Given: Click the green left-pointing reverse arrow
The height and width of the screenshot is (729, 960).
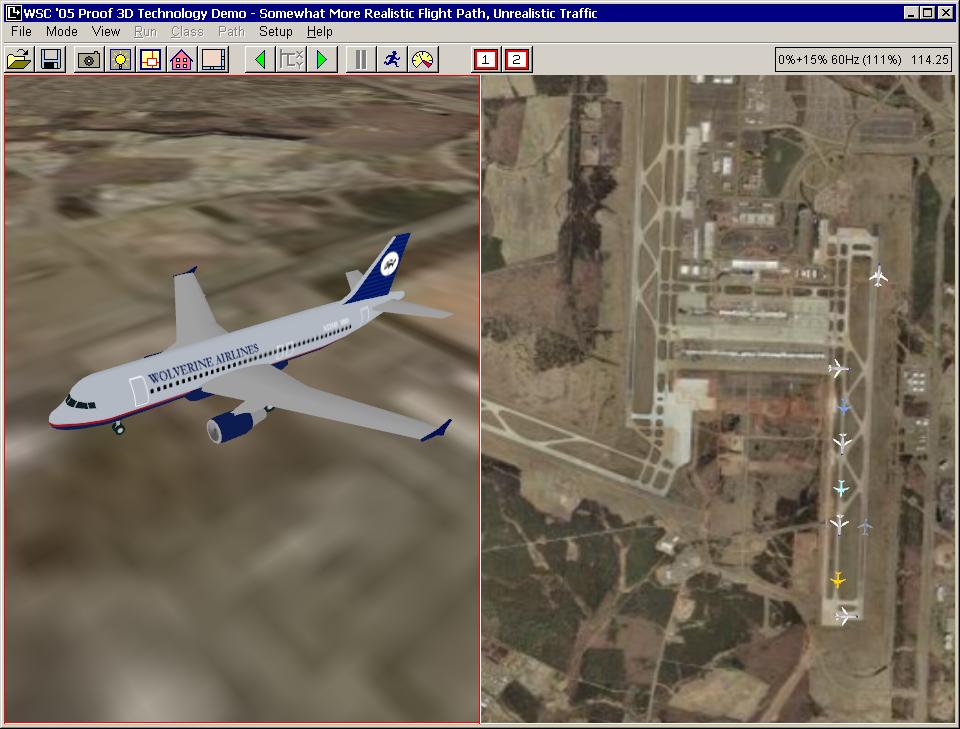Looking at the screenshot, I should click(x=260, y=60).
